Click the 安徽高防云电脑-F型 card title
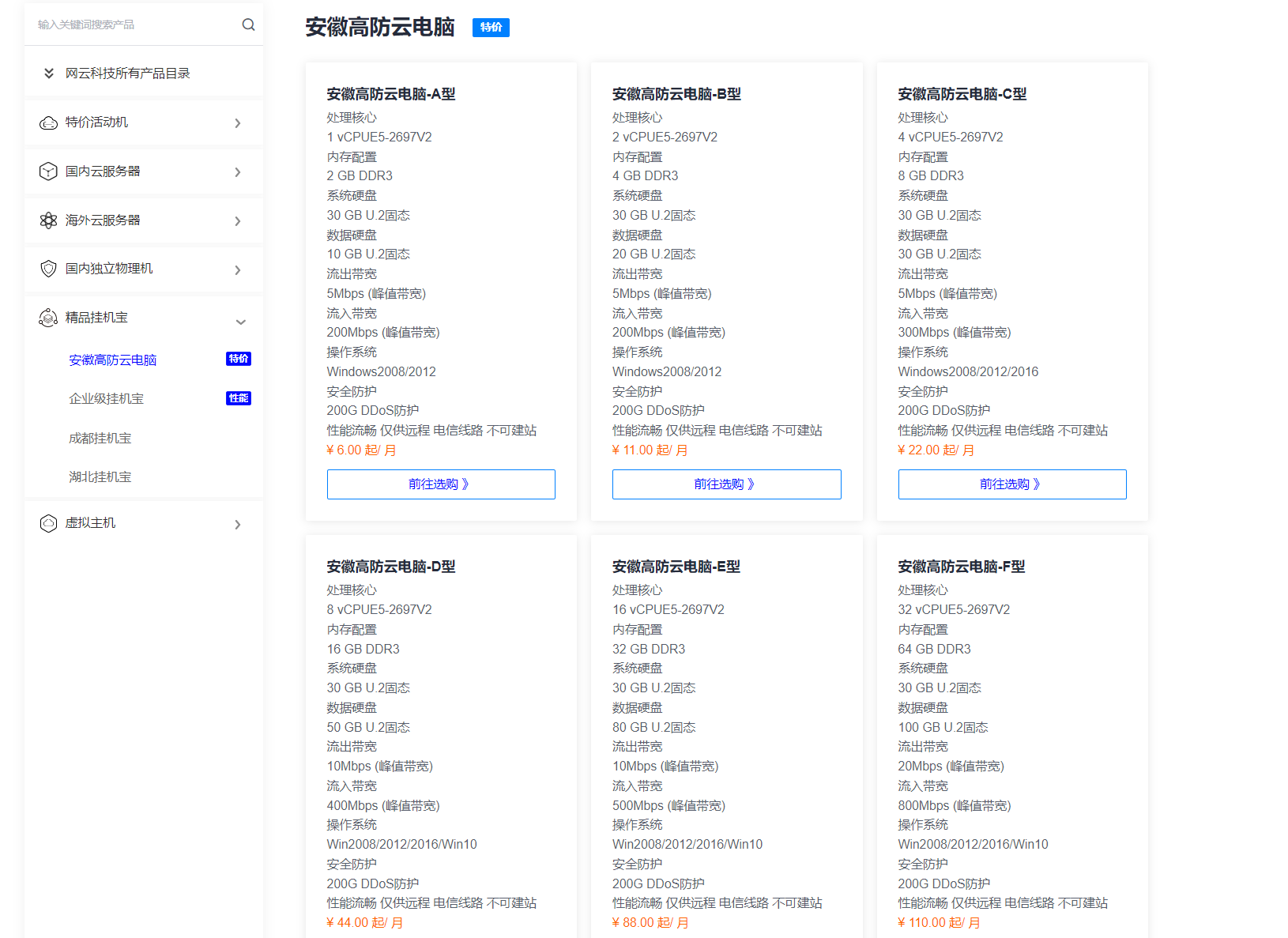The width and height of the screenshot is (1288, 938). click(962, 567)
